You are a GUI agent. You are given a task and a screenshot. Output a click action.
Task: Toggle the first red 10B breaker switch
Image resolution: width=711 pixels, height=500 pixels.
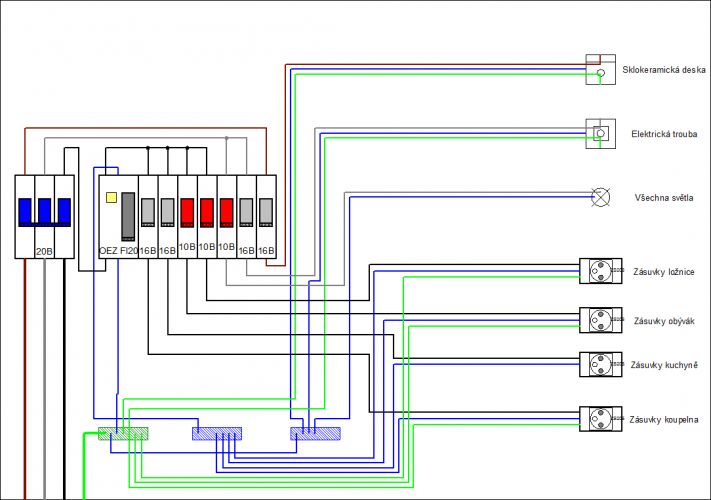(x=187, y=212)
